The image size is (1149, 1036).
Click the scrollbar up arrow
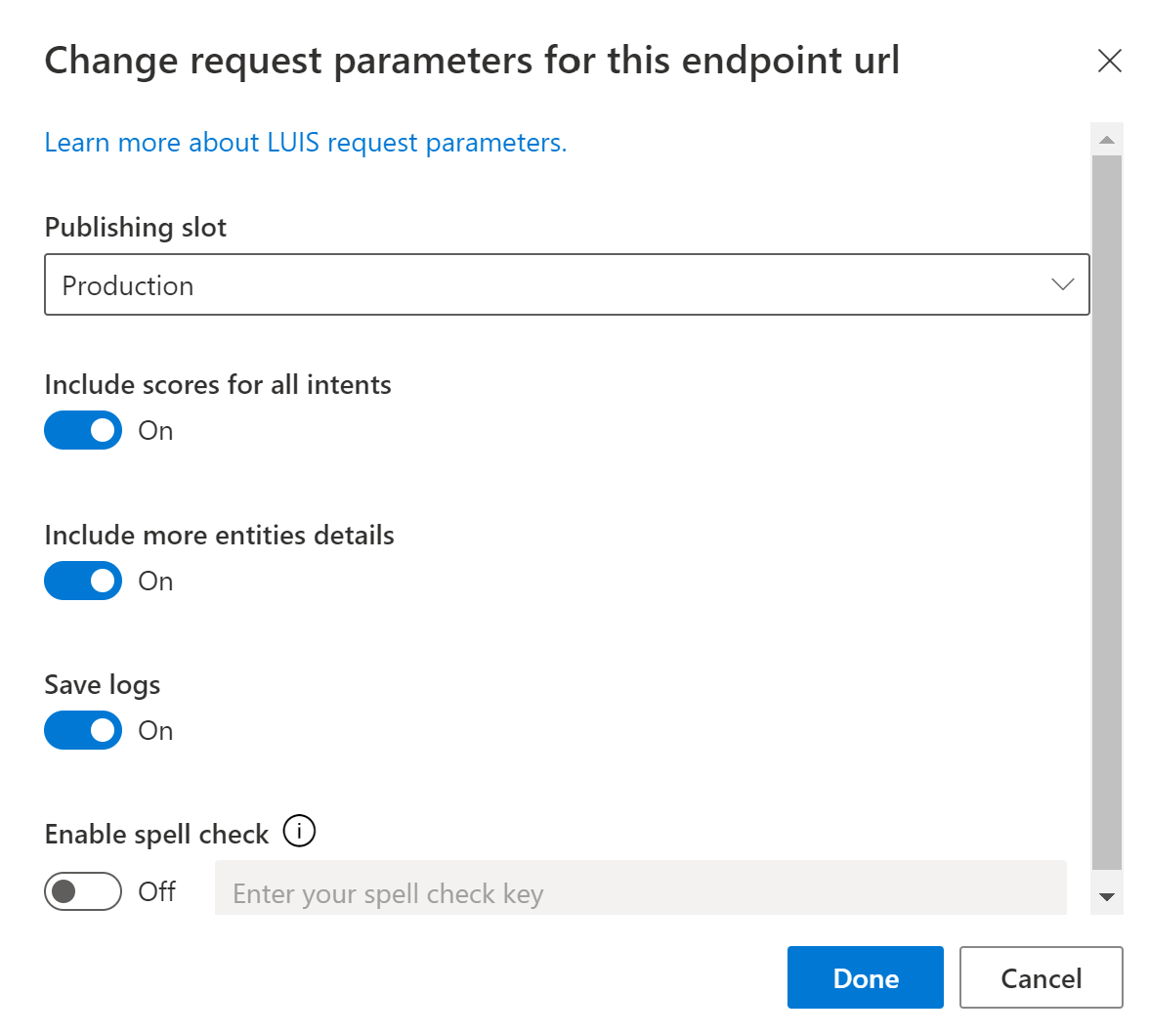1106,140
